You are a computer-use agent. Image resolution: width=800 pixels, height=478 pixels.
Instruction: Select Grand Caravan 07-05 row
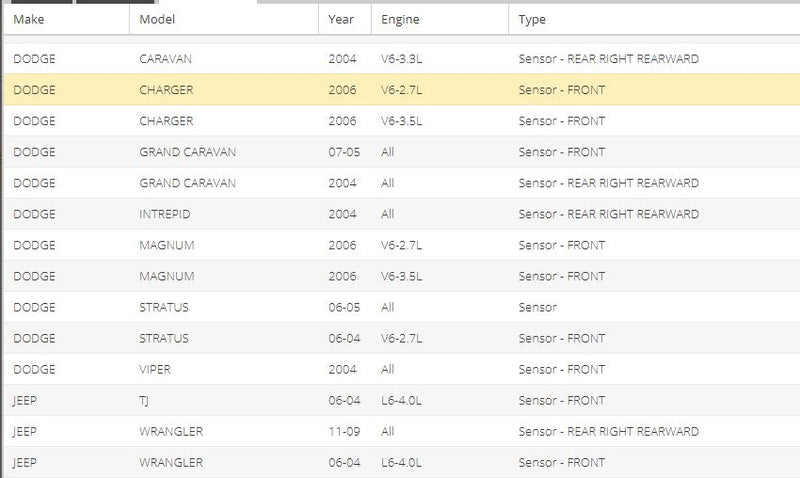[x=402, y=152]
